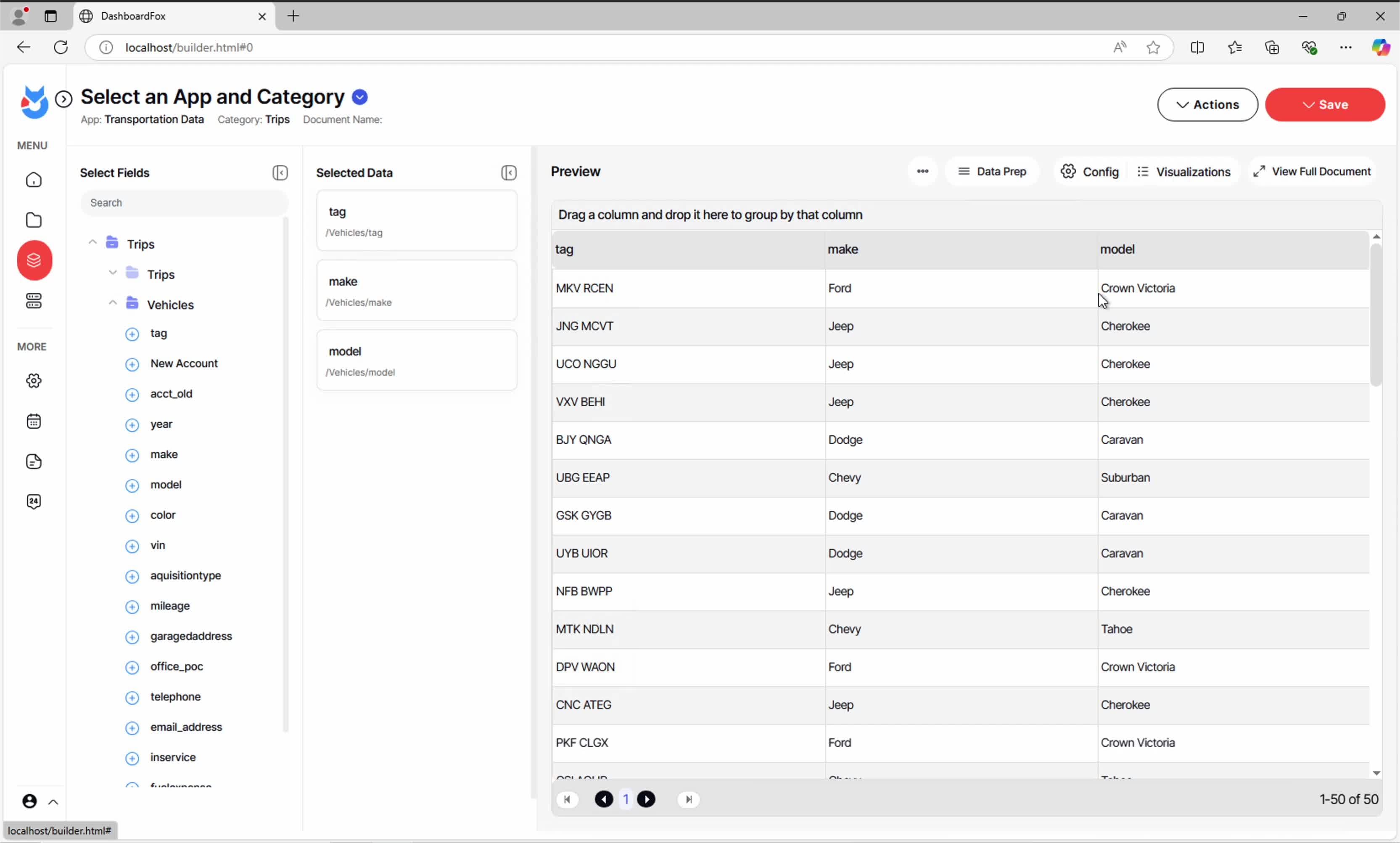Click View Full Document link
1400x843 pixels.
coord(1312,172)
